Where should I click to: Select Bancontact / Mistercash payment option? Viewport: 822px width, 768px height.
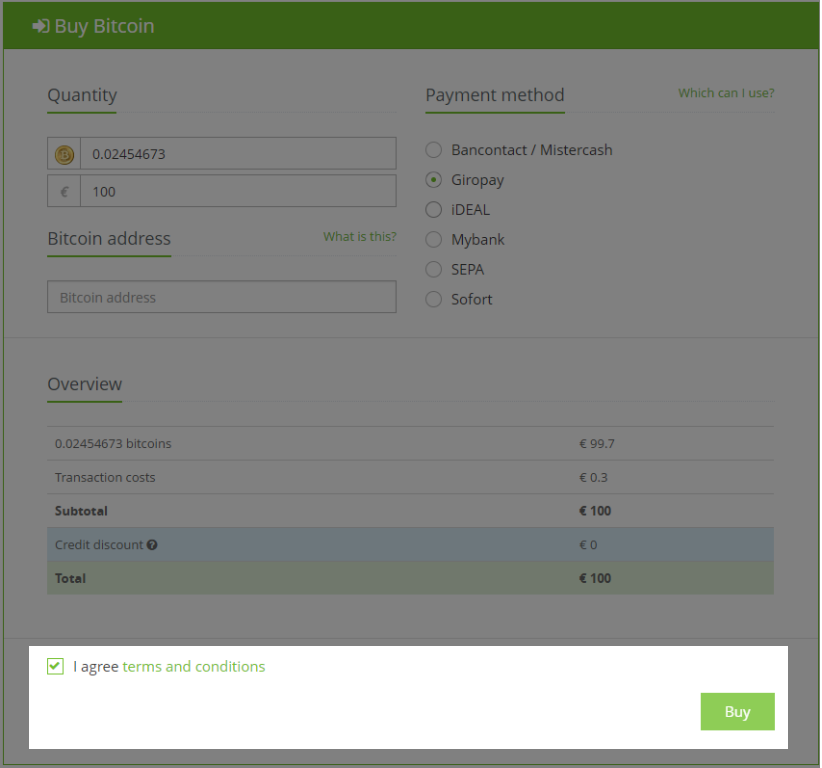[x=434, y=150]
